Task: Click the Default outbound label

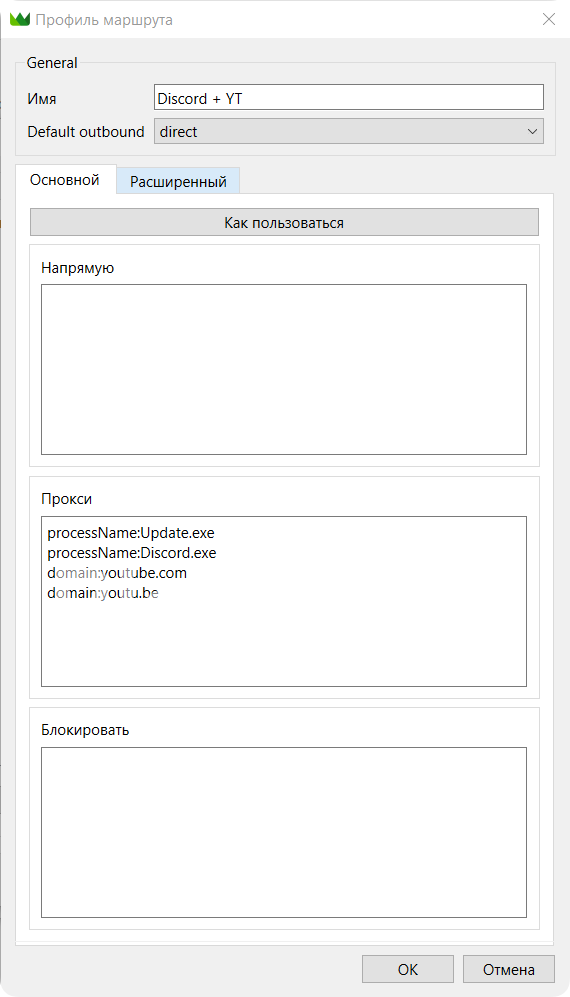Action: coord(86,132)
